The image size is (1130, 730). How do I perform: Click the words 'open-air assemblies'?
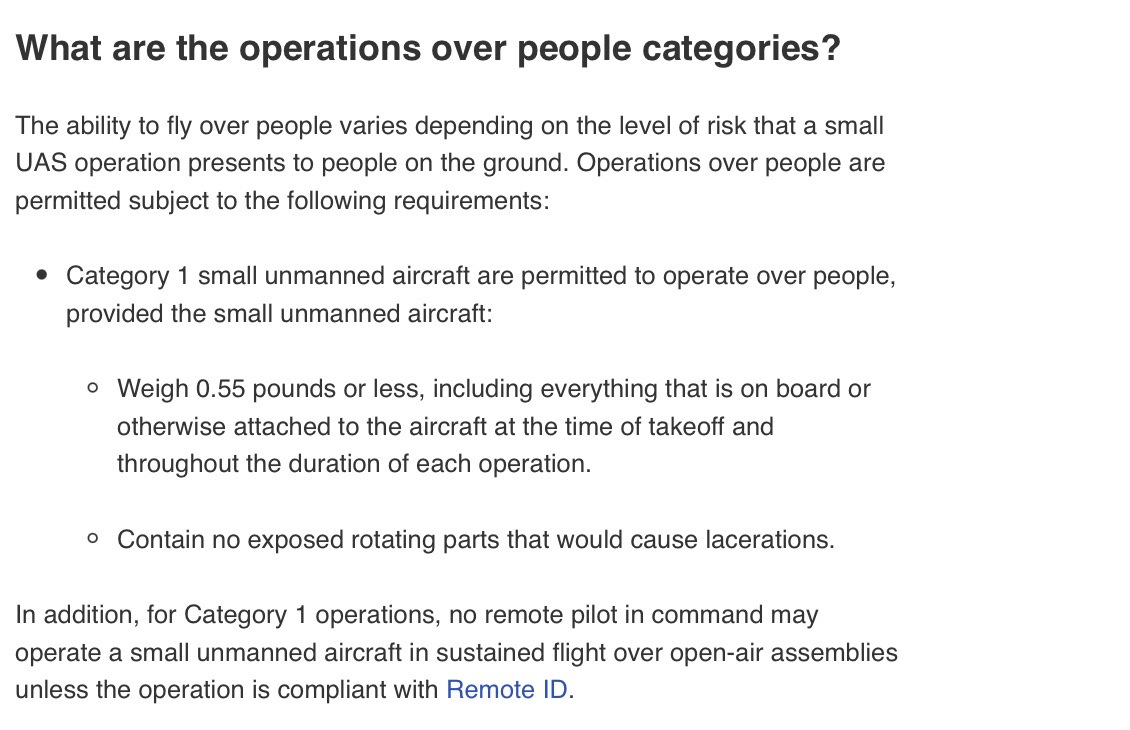[783, 652]
